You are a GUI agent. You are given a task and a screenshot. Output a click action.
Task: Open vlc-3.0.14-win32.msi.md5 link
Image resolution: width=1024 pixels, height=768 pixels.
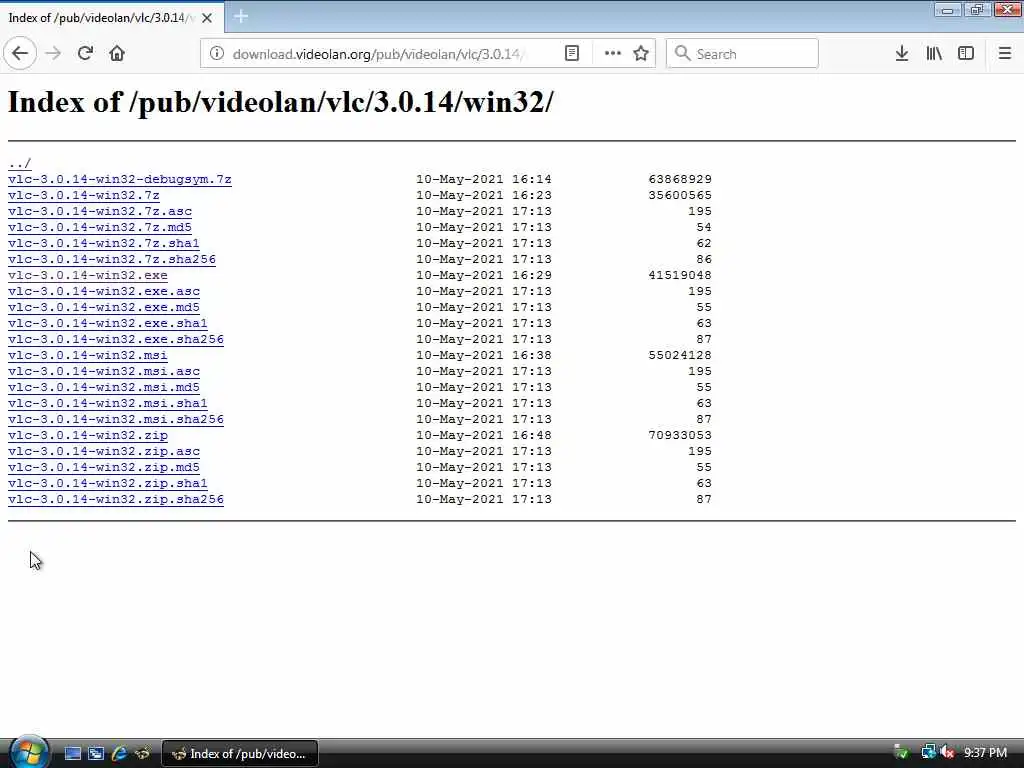104,387
